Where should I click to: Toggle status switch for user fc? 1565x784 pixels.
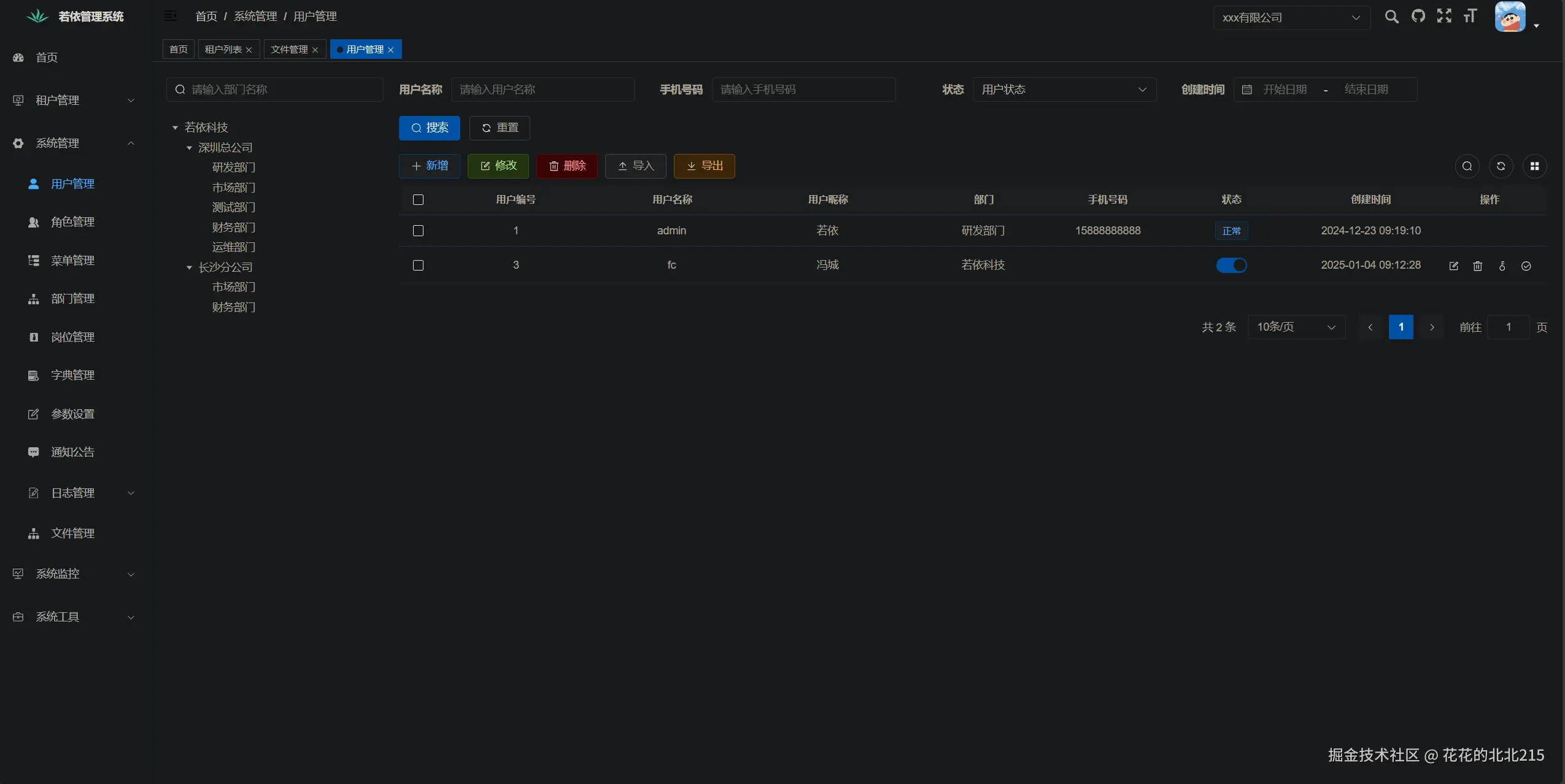click(1231, 265)
